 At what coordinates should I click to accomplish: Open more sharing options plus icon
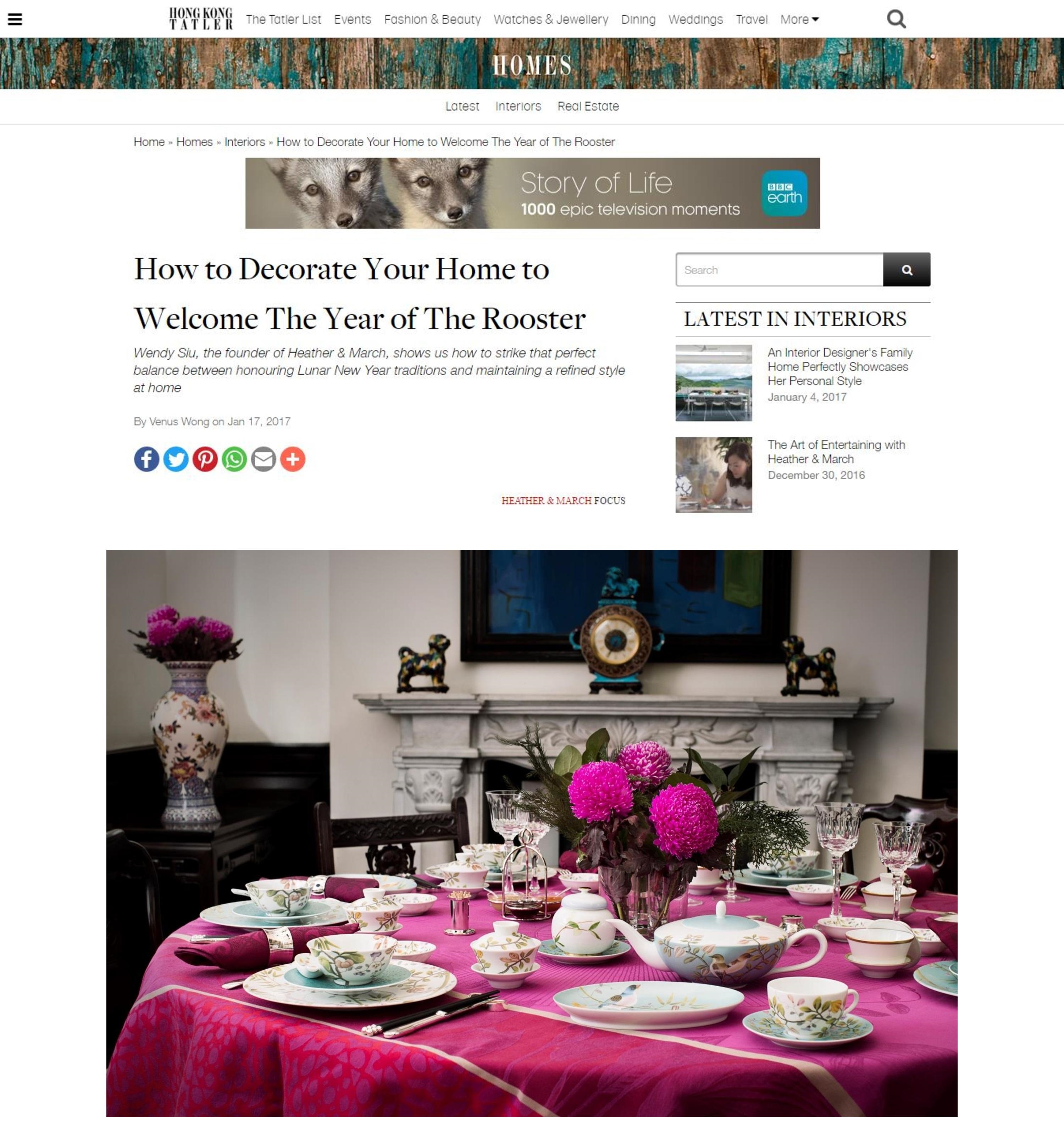pos(293,459)
